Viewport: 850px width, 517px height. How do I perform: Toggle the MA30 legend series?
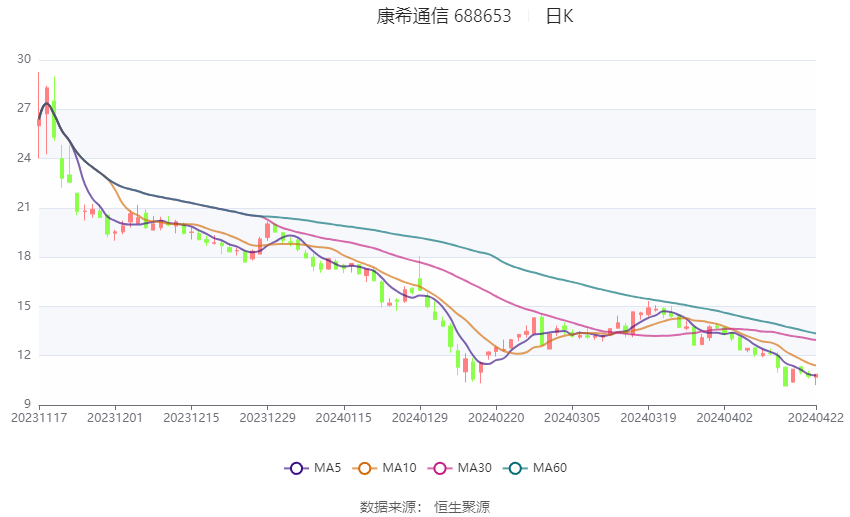(x=460, y=468)
